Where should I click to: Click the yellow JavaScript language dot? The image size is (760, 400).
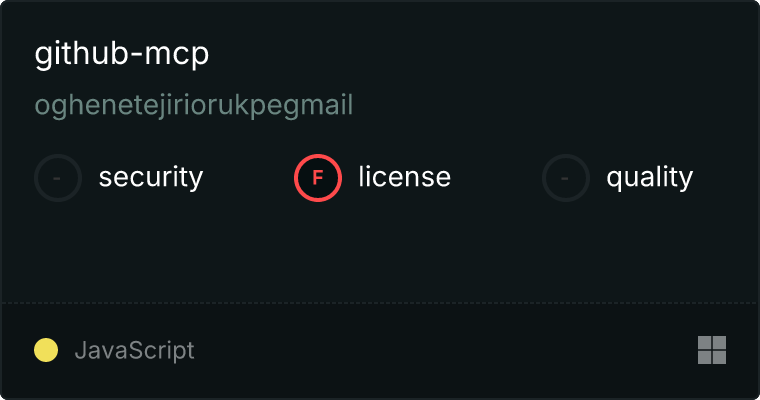coord(46,350)
